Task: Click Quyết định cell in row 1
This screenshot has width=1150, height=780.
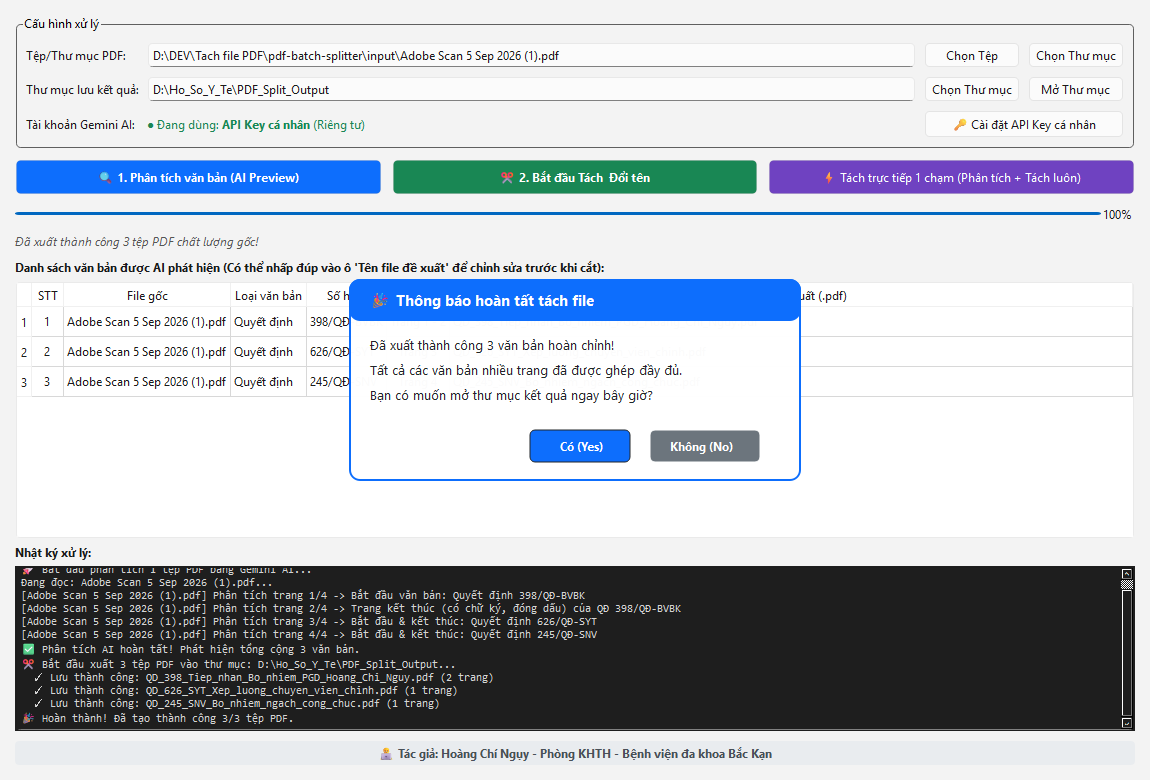Action: coord(268,322)
